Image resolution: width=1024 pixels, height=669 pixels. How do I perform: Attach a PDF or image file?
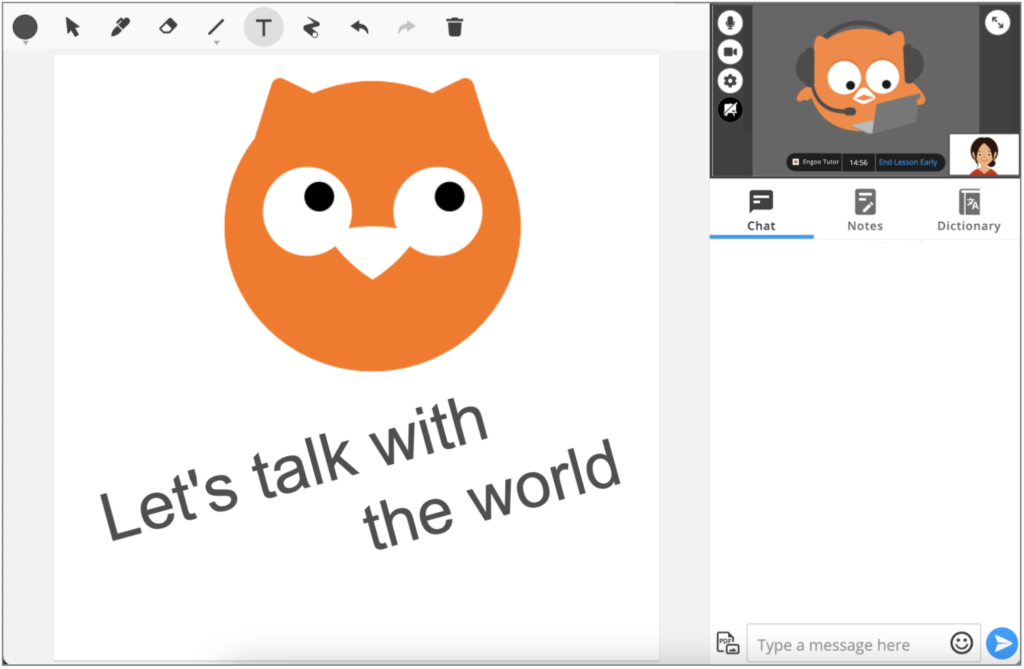[x=728, y=644]
